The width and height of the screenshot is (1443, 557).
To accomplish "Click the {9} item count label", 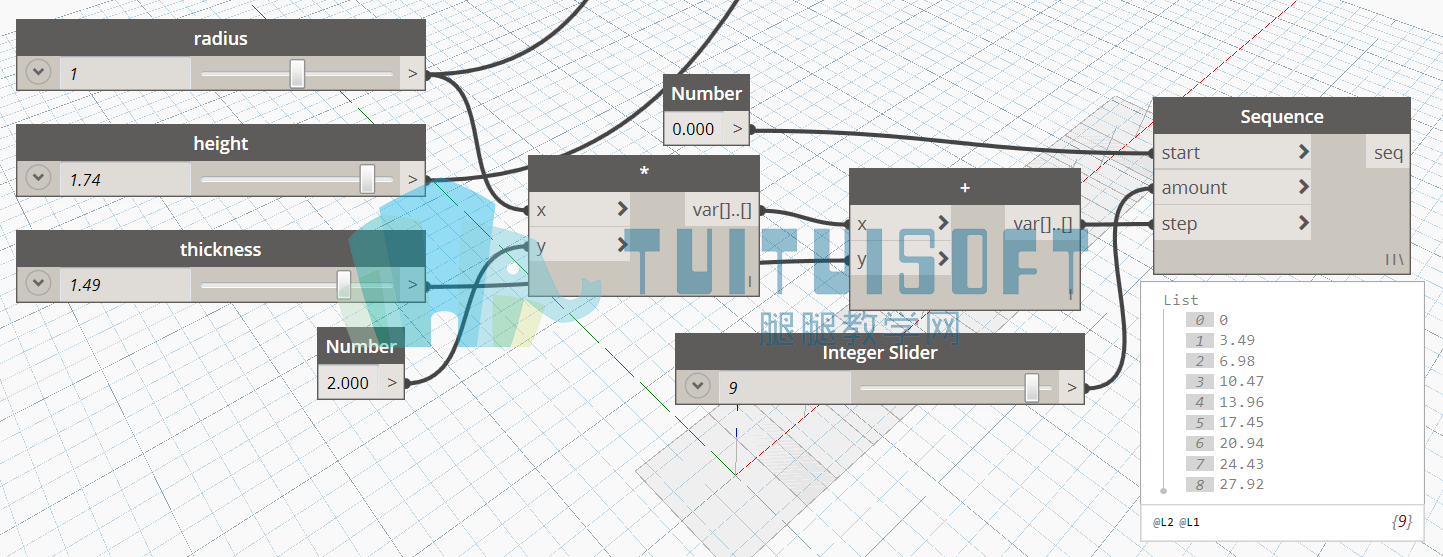I will click(x=1401, y=521).
